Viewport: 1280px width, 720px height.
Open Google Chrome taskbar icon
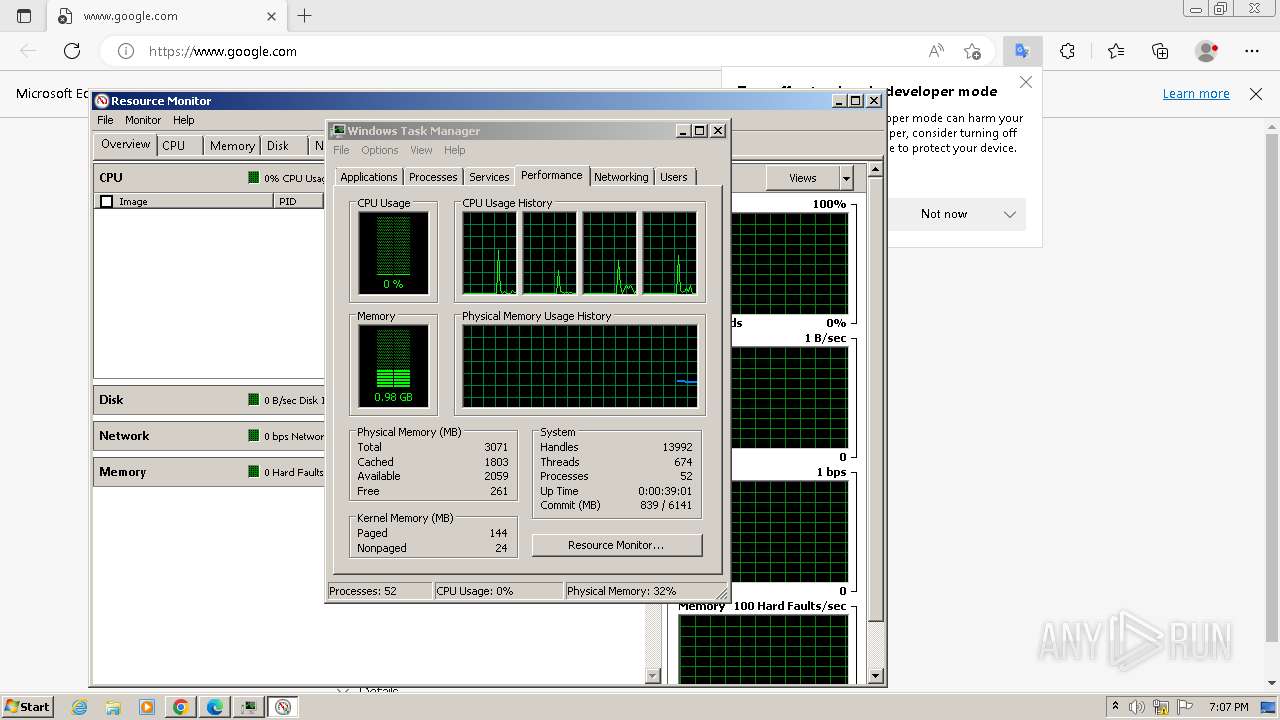click(x=181, y=707)
